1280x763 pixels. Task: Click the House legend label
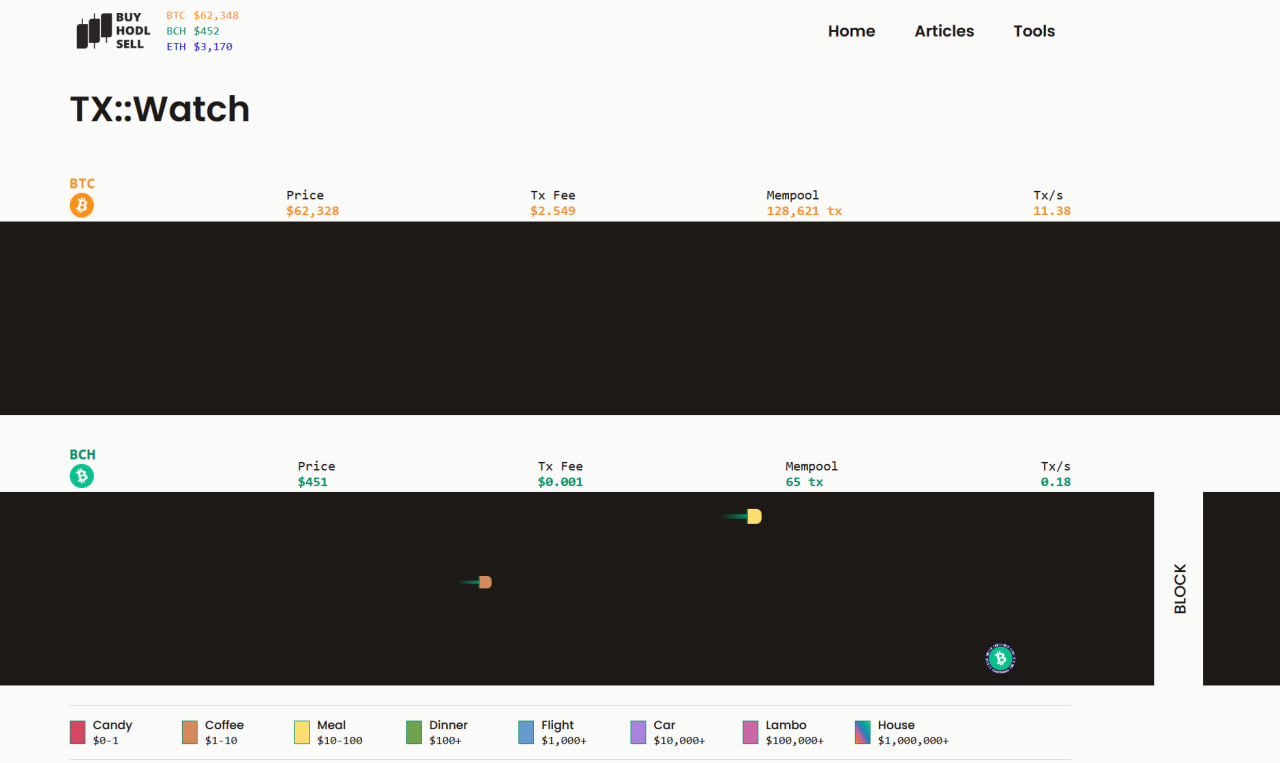[x=896, y=725]
